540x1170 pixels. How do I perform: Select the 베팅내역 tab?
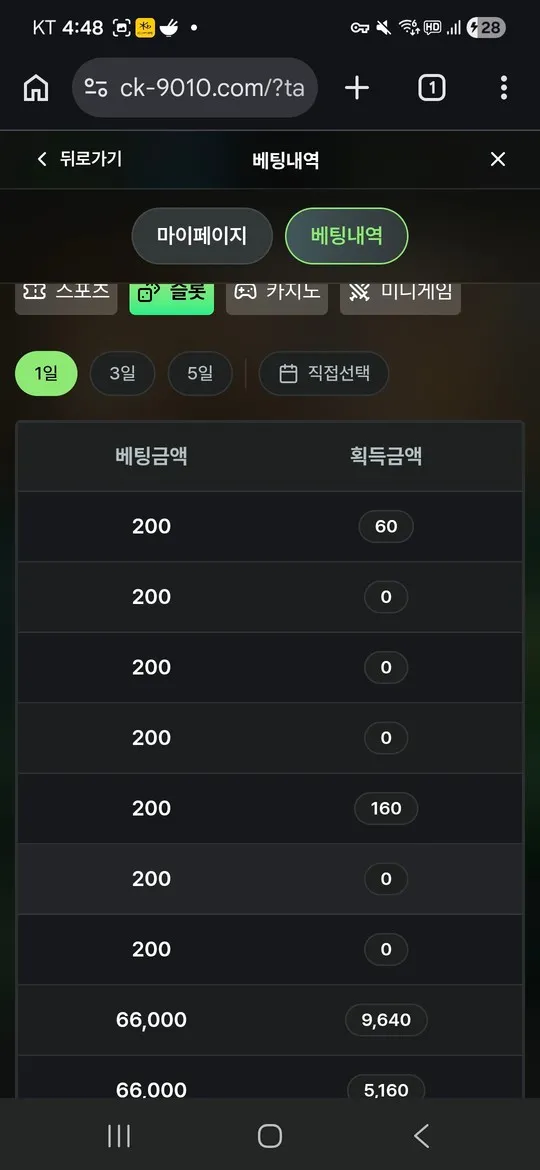347,236
